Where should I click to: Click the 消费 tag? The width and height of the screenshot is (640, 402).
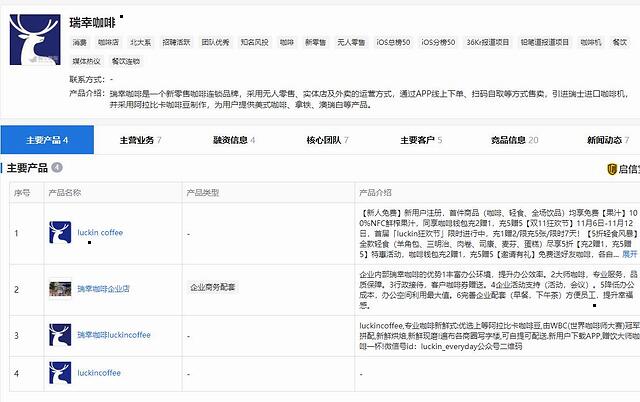[80, 42]
